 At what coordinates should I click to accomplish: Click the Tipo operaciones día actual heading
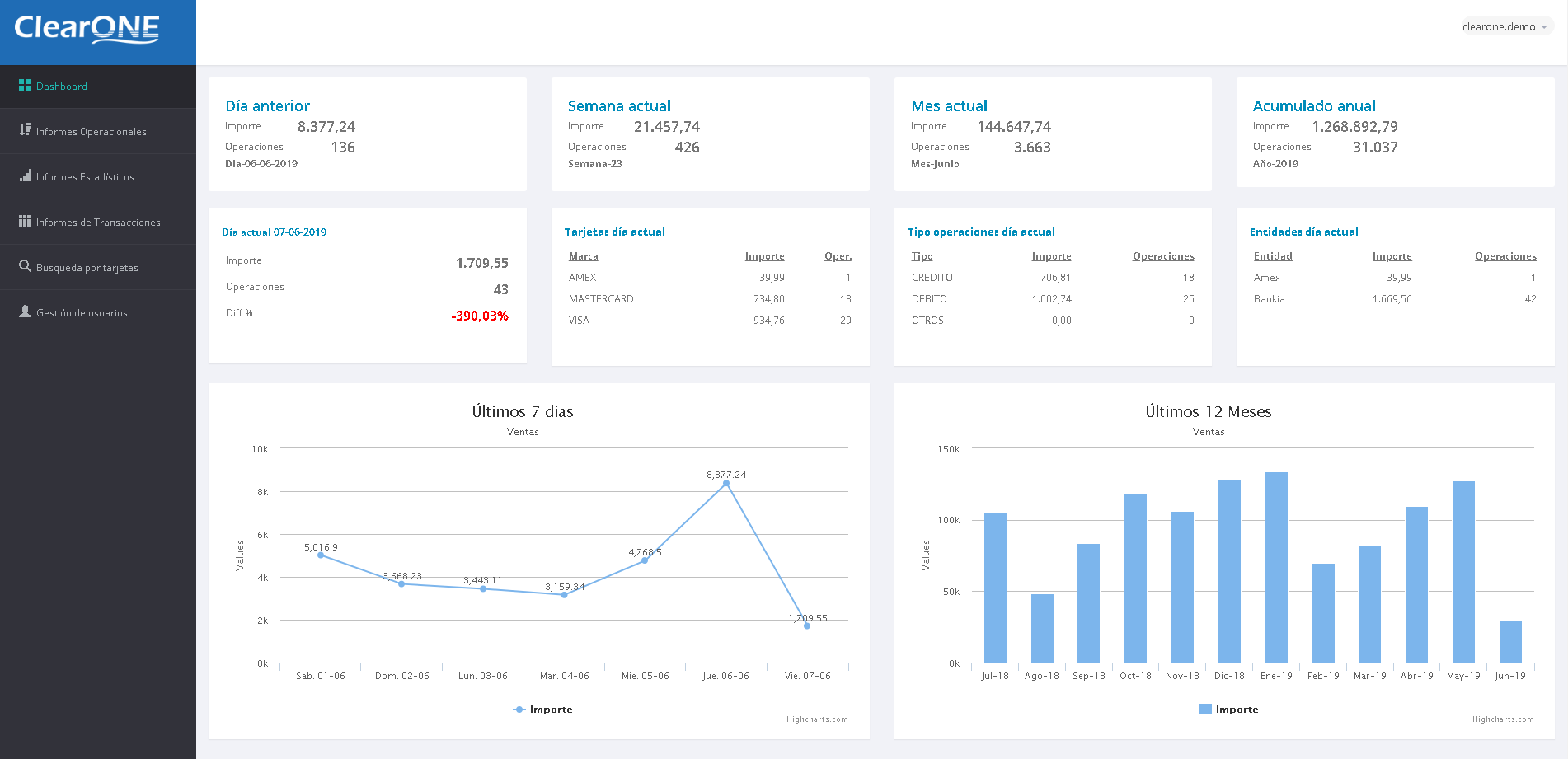coord(981,232)
